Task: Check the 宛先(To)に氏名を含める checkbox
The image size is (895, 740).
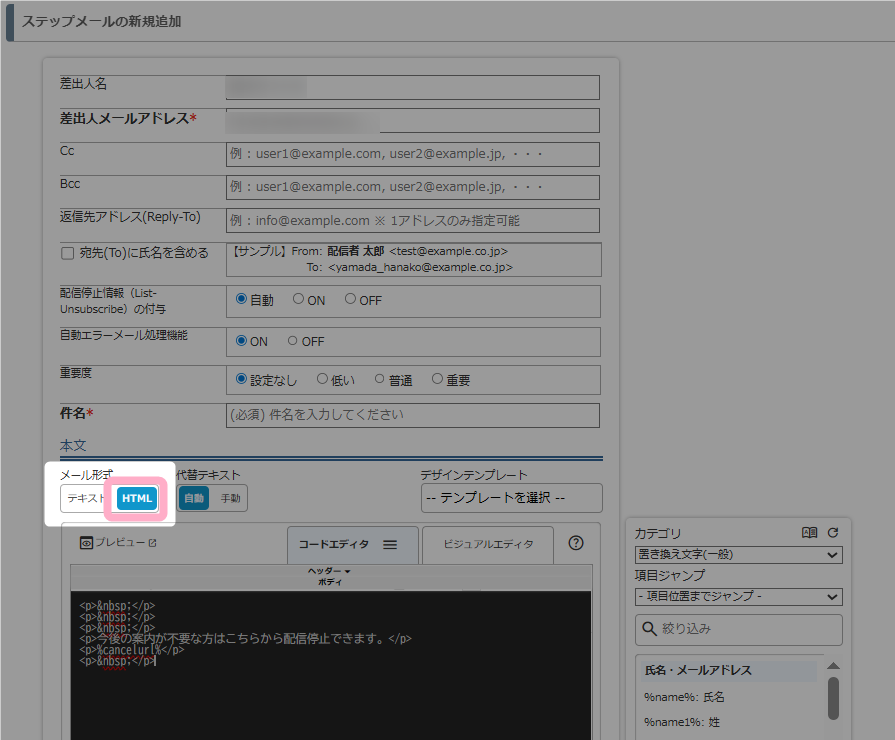Action: coord(68,254)
